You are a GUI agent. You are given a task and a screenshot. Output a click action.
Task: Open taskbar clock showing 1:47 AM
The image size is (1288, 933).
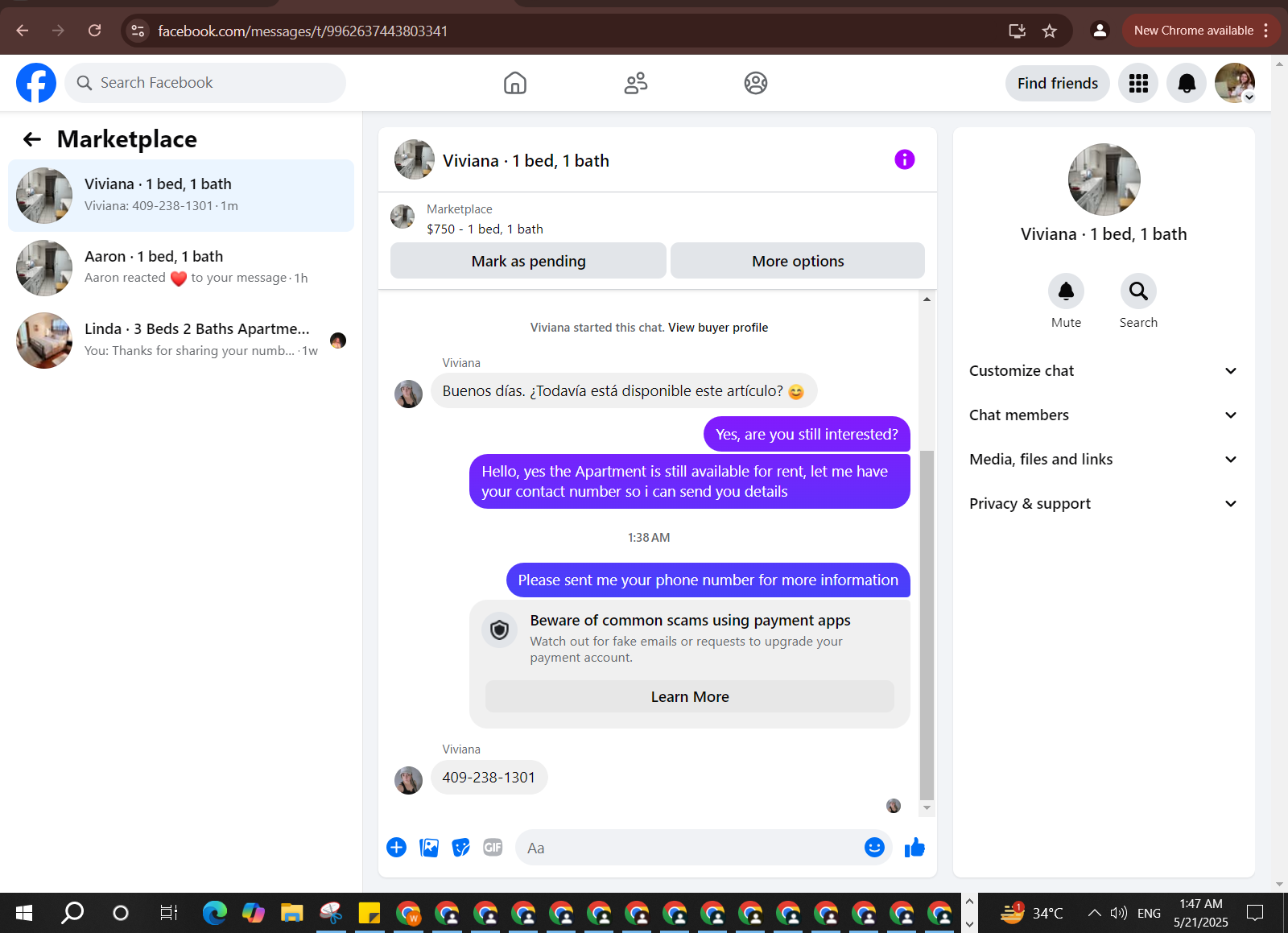pyautogui.click(x=1201, y=913)
